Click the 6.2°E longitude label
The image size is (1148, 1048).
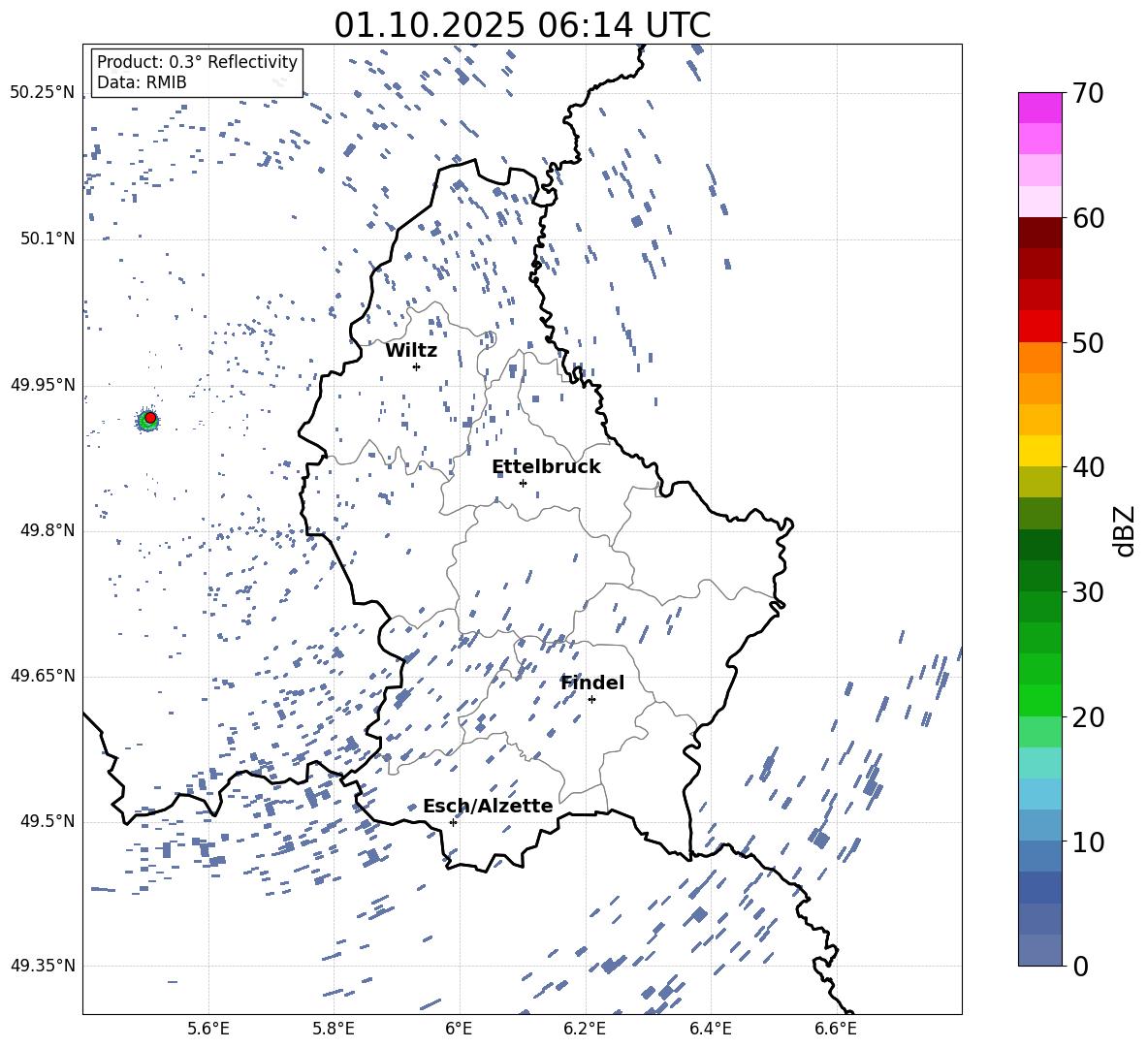[585, 1029]
